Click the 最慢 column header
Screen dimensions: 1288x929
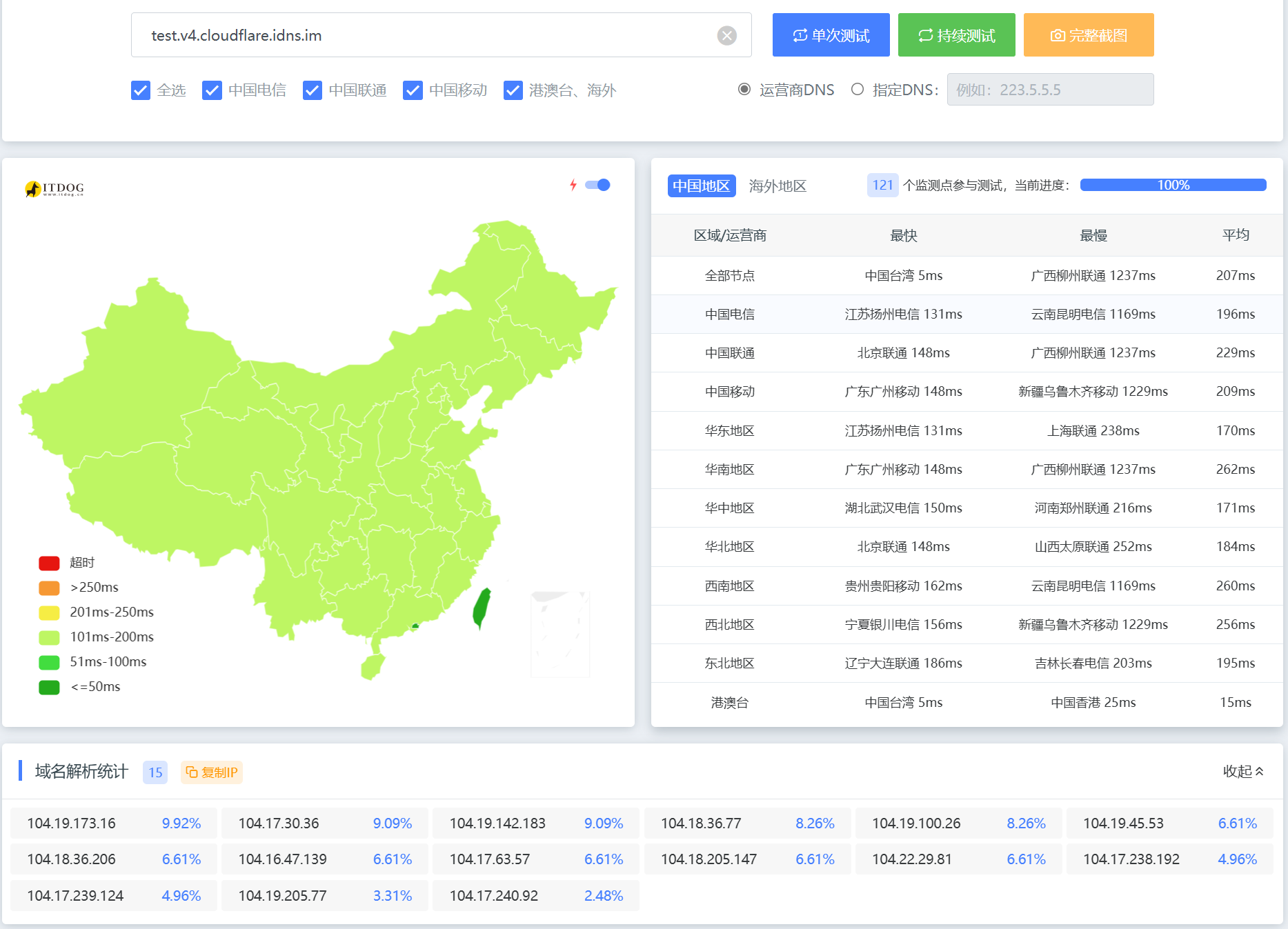(1093, 235)
